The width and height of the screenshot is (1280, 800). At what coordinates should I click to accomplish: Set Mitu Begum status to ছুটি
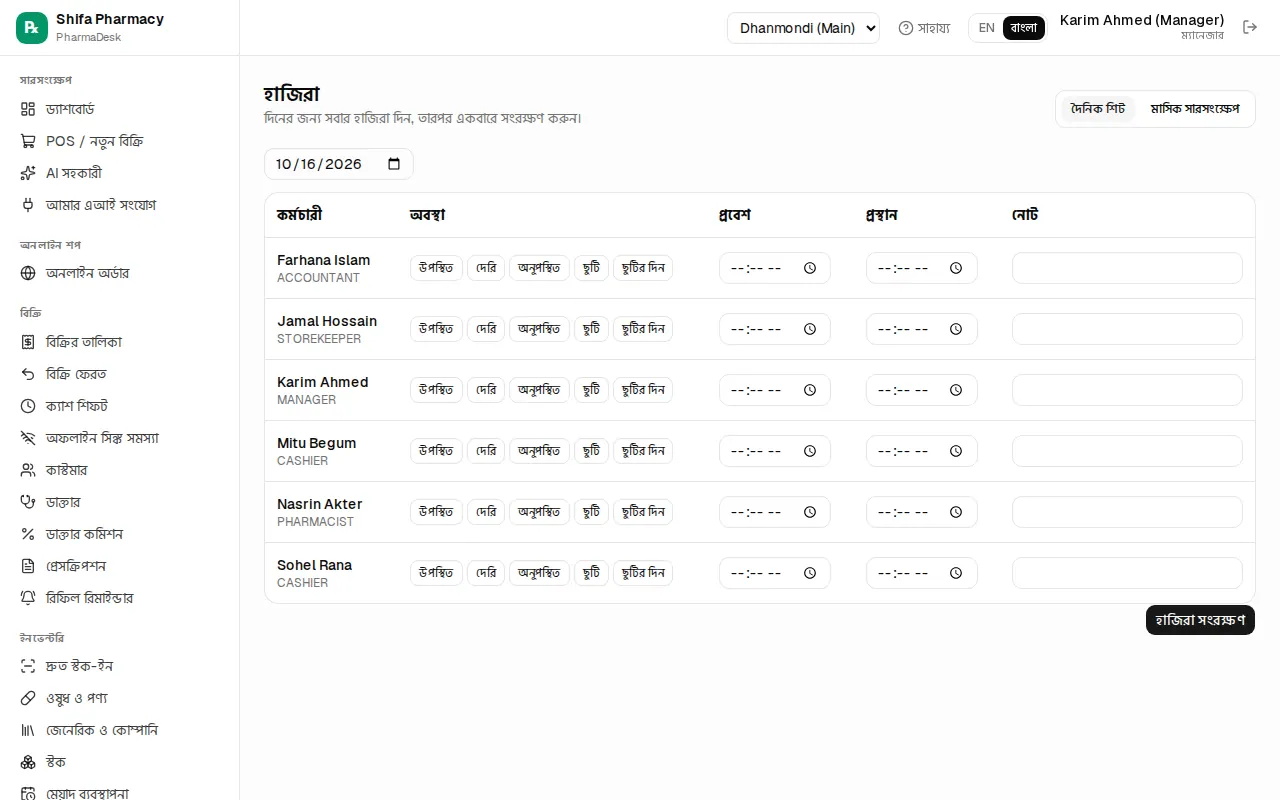coord(591,451)
